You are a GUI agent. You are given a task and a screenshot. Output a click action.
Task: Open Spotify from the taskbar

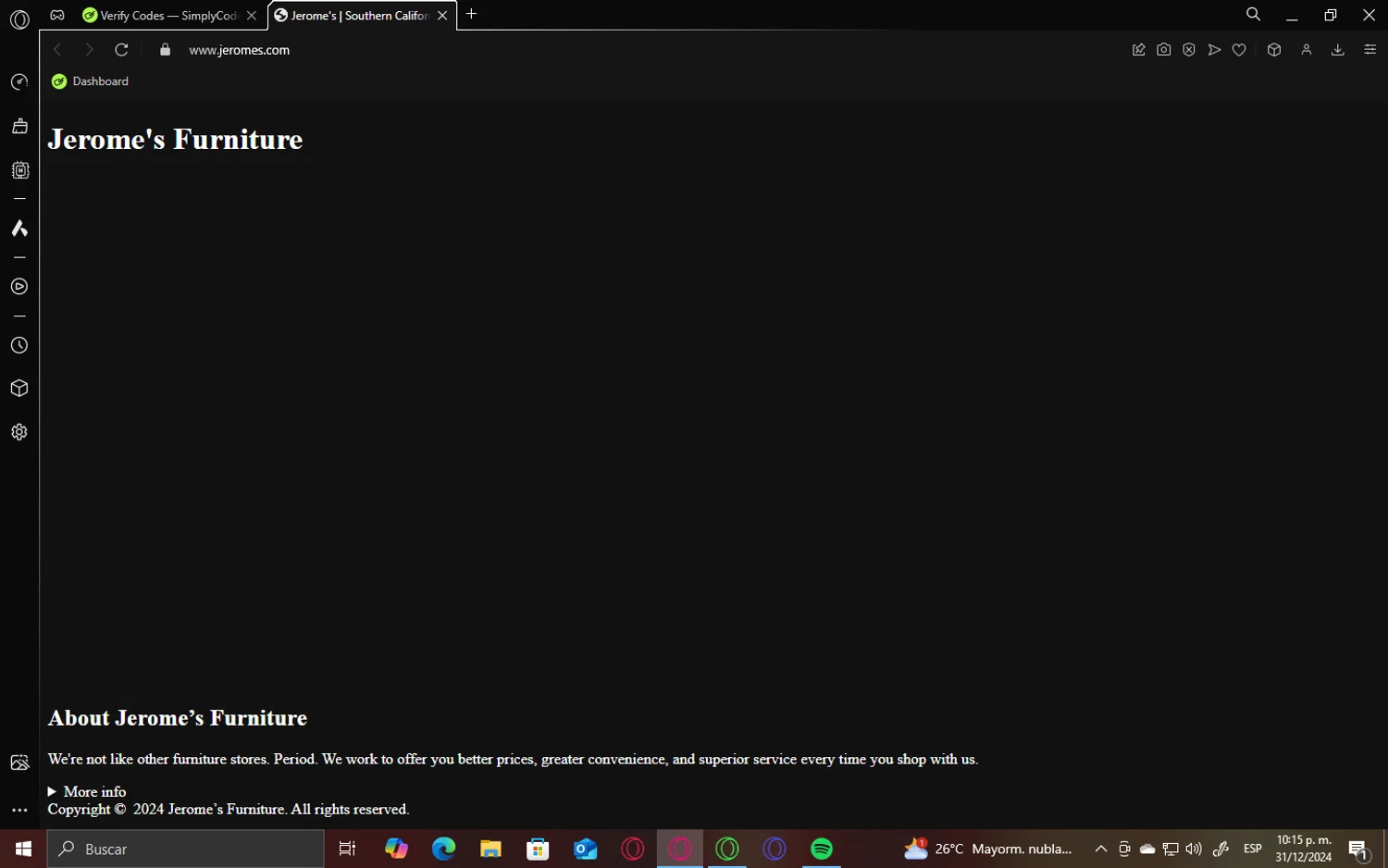822,849
